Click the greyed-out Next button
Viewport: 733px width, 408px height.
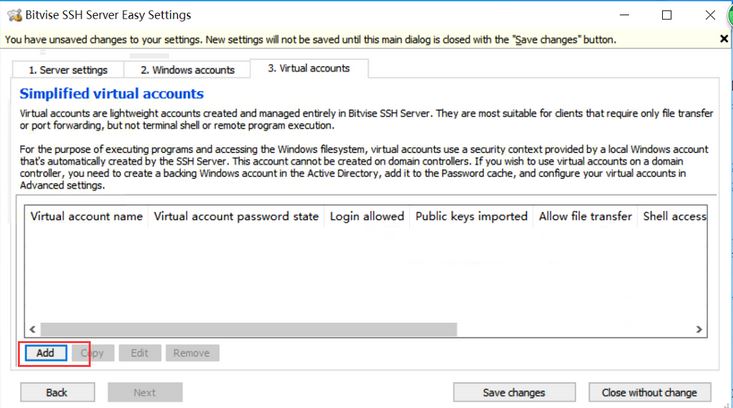click(x=145, y=392)
